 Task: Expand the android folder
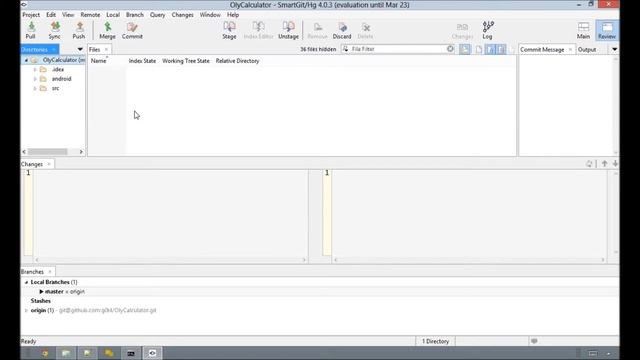[35, 79]
